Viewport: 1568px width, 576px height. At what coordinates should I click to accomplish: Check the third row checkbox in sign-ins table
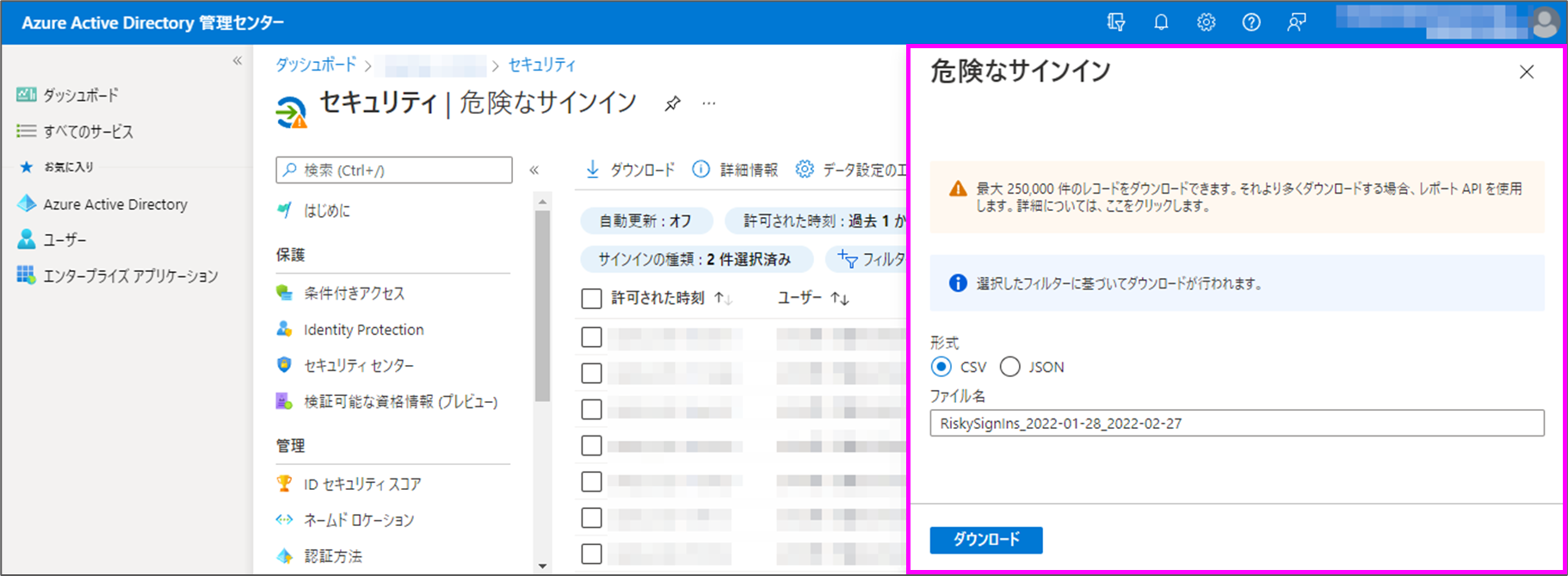click(x=591, y=409)
